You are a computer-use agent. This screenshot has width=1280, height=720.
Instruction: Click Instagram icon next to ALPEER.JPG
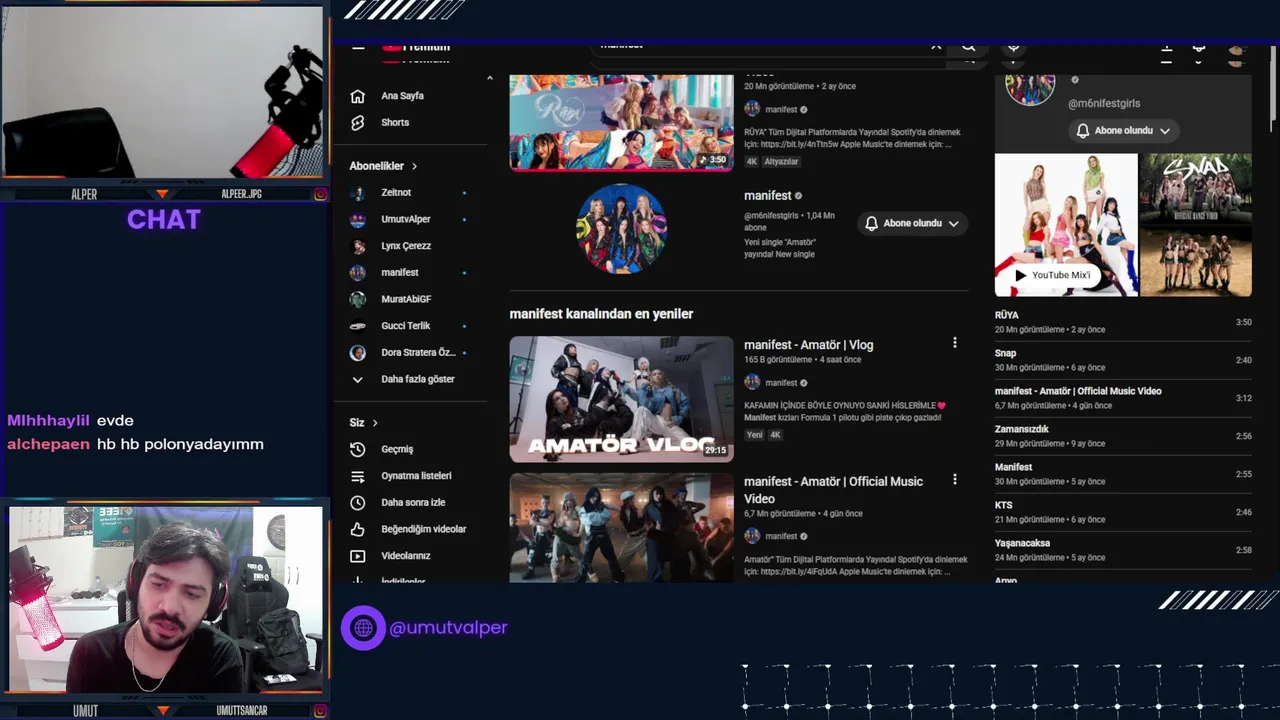click(320, 194)
